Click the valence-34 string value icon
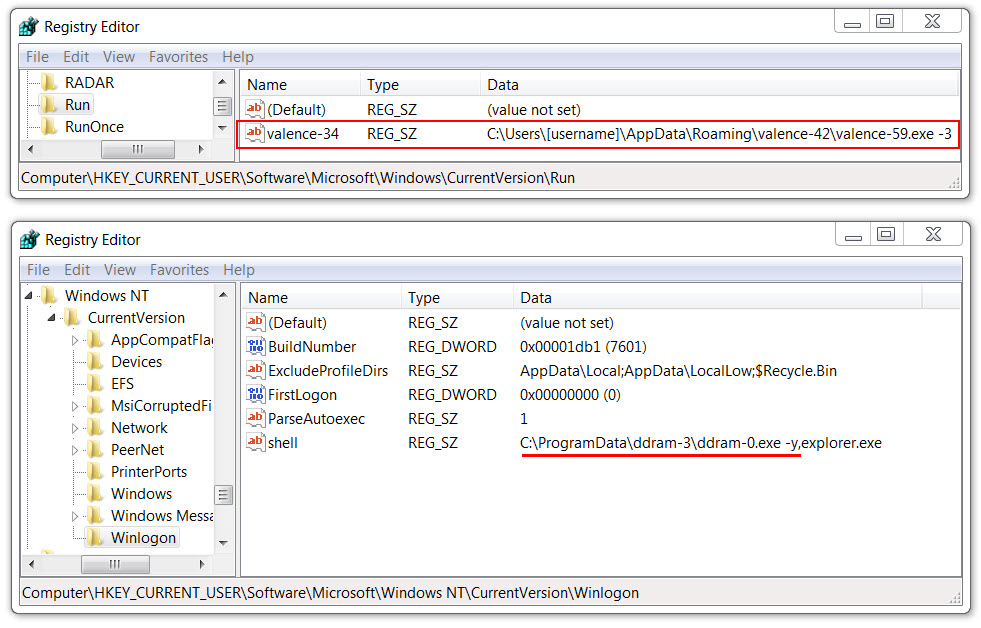Image resolution: width=981 pixels, height=628 pixels. click(254, 133)
